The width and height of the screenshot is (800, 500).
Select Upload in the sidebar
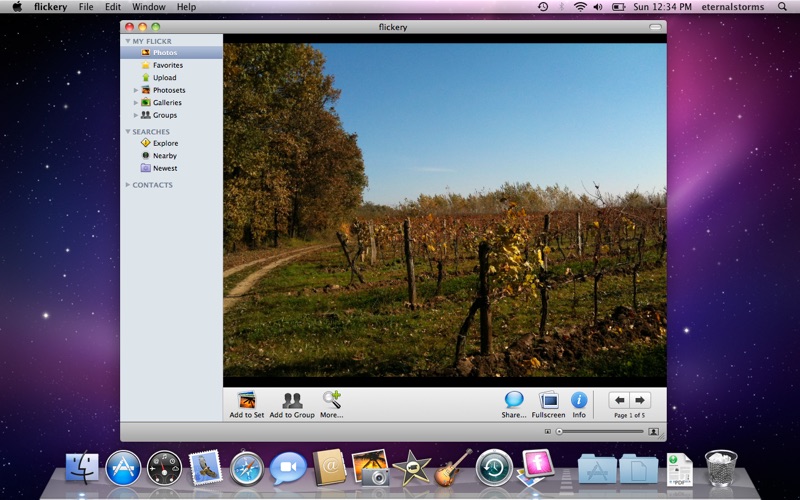point(164,78)
